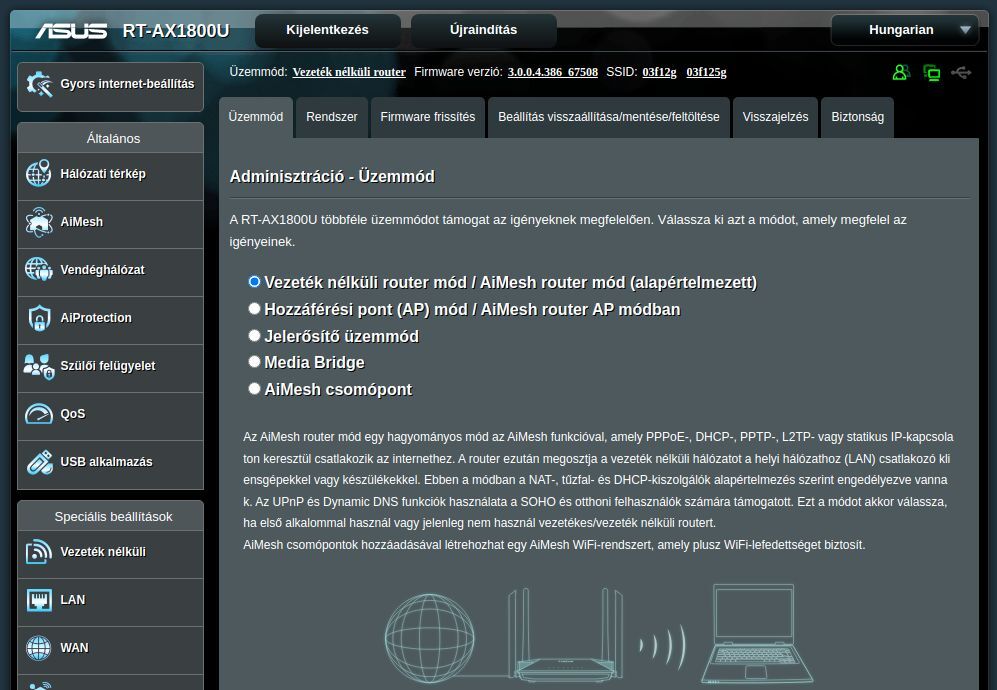
Task: Open the QoS gauge icon
Action: point(38,414)
